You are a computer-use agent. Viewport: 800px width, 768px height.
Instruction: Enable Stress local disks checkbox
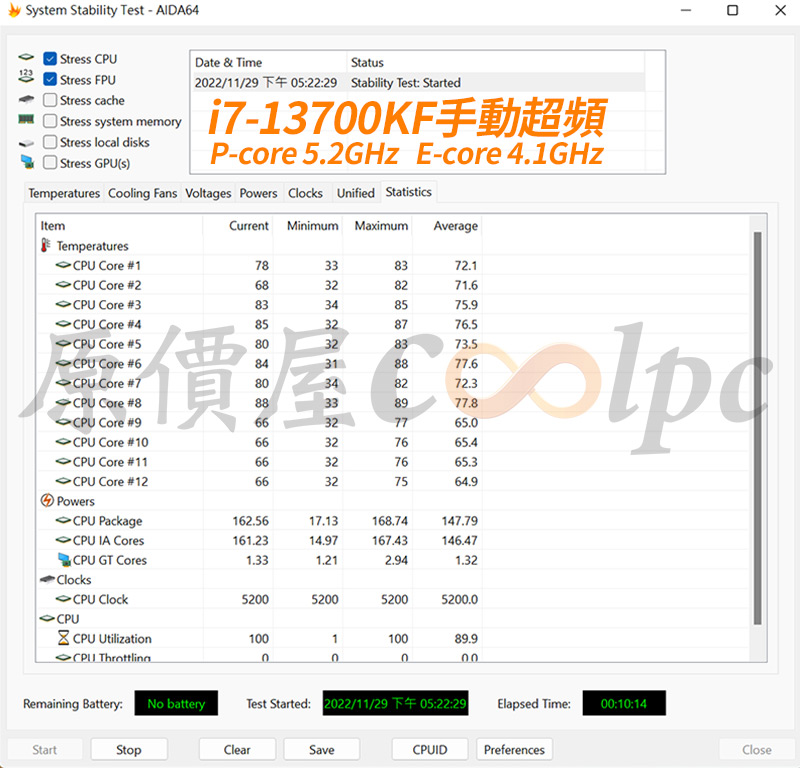[x=50, y=142]
